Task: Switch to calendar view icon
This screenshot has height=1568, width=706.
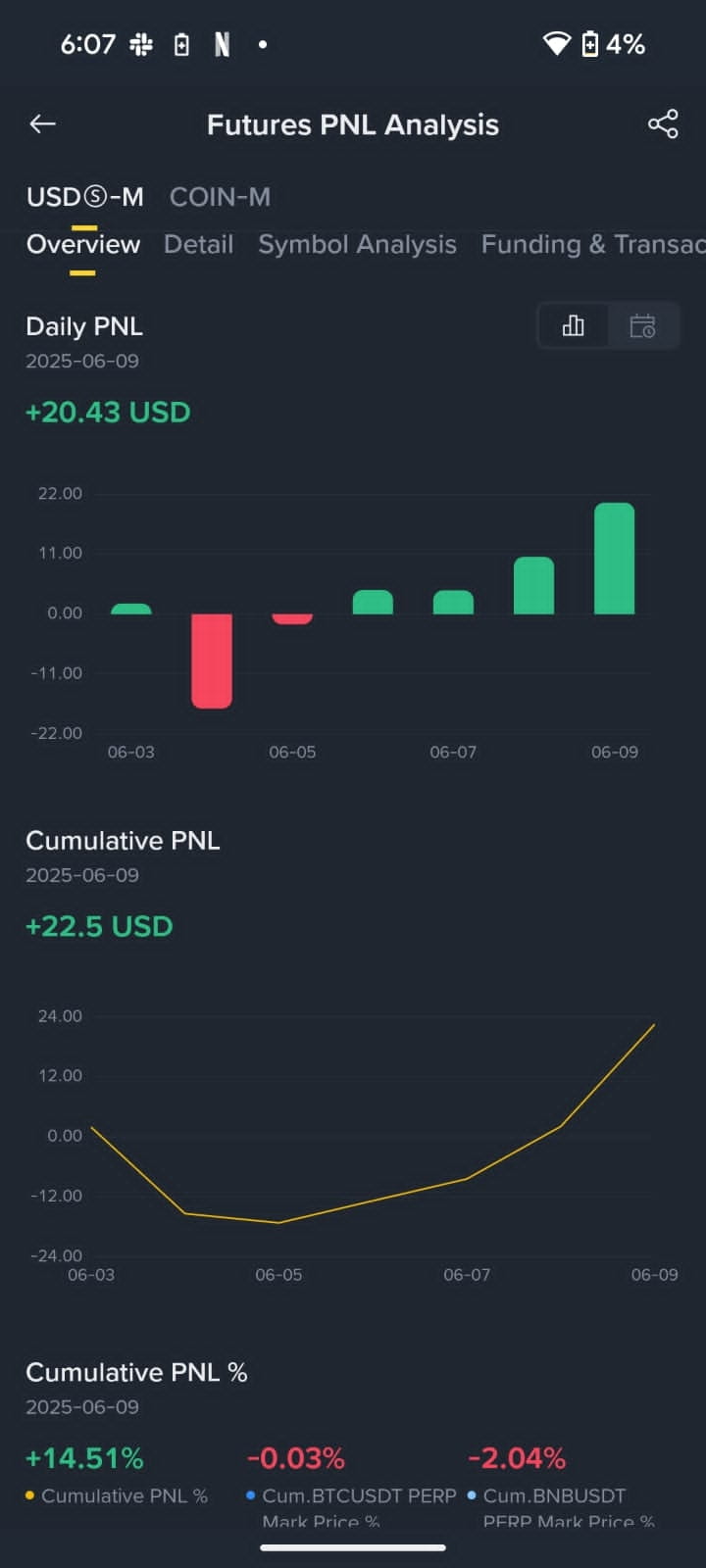Action: point(642,325)
